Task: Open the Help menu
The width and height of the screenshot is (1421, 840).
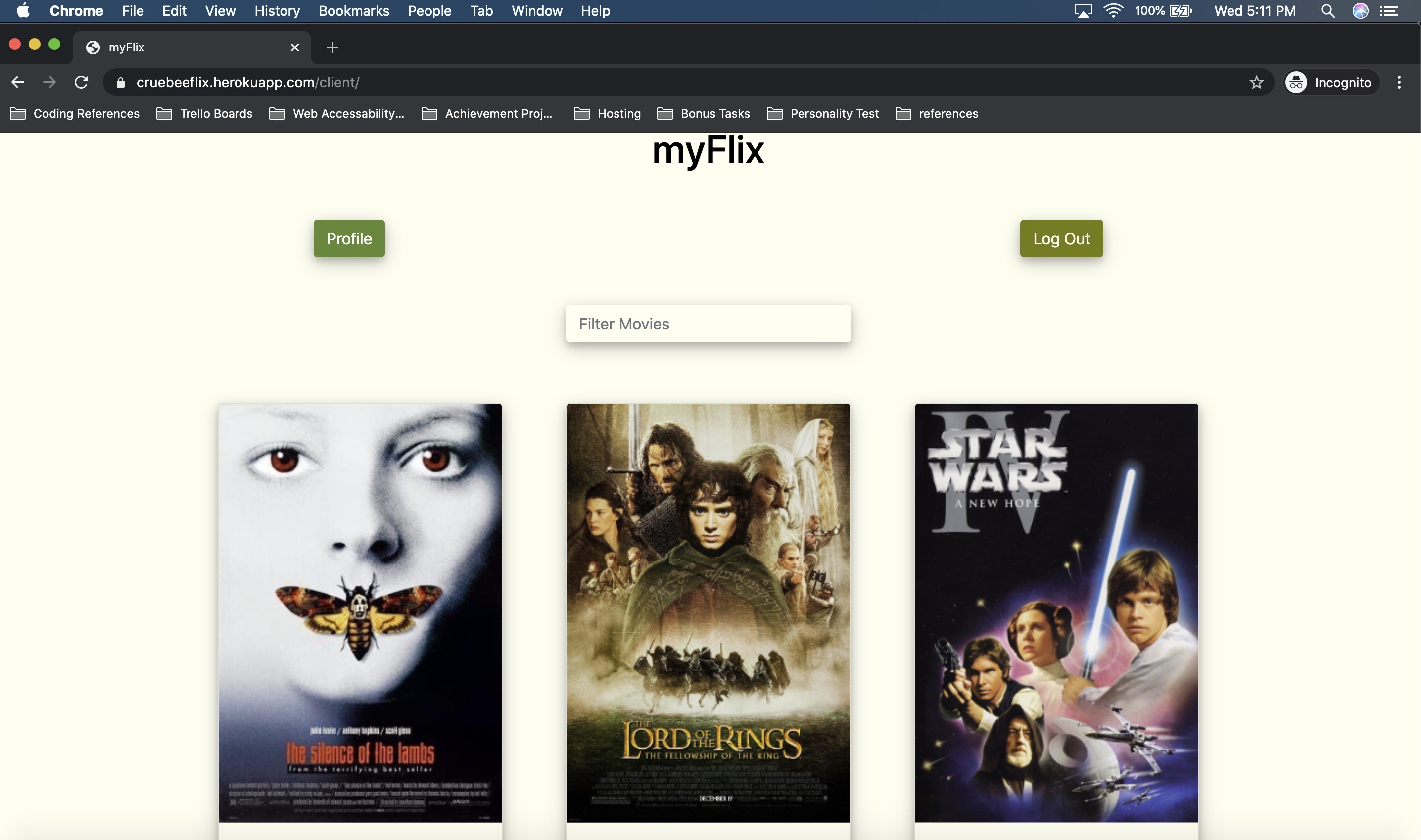Action: 596,11
